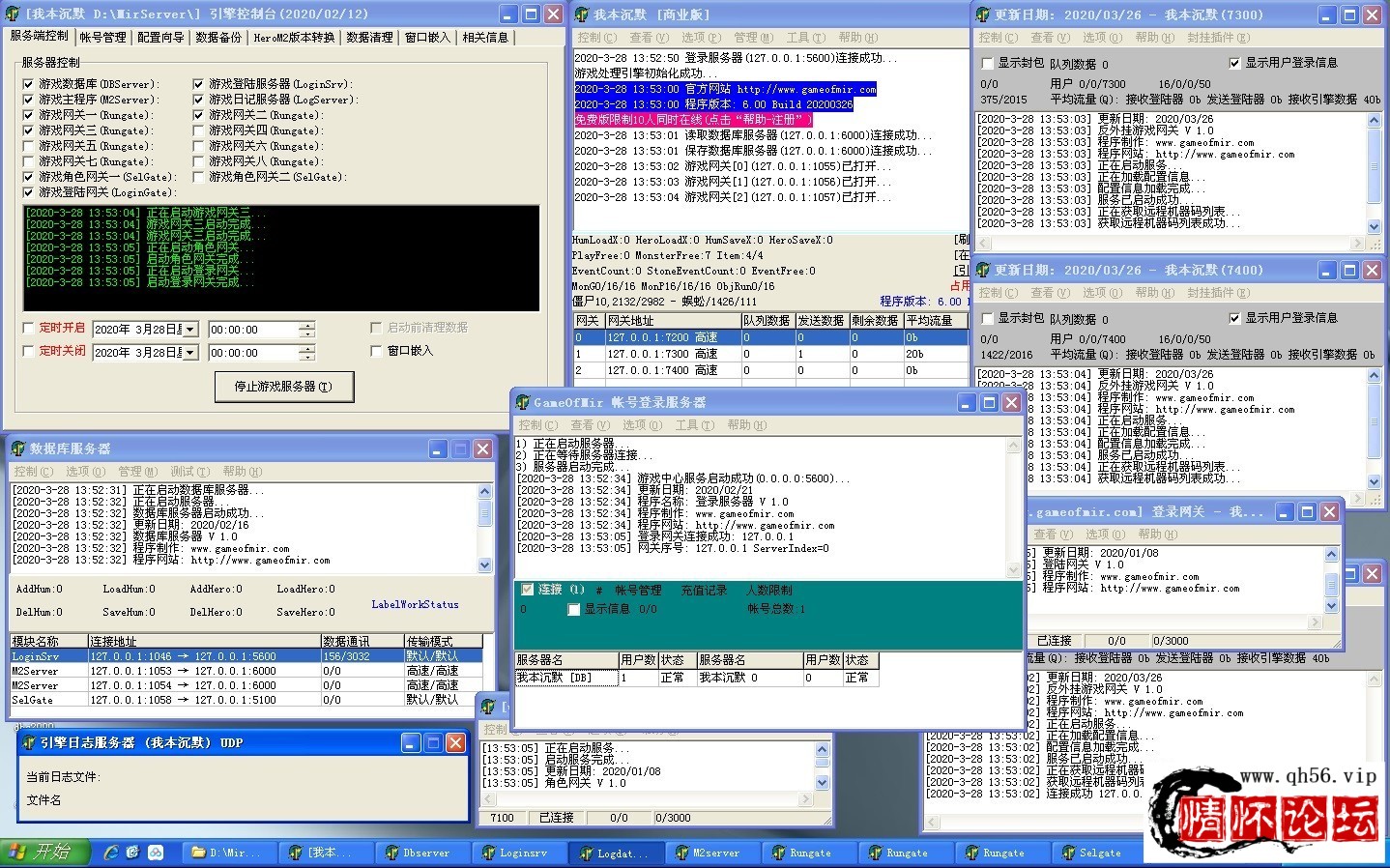This screenshot has width=1390, height=868.
Task: Click the GameOfMir 帐号登录服务器 title icon
Action: pos(523,402)
